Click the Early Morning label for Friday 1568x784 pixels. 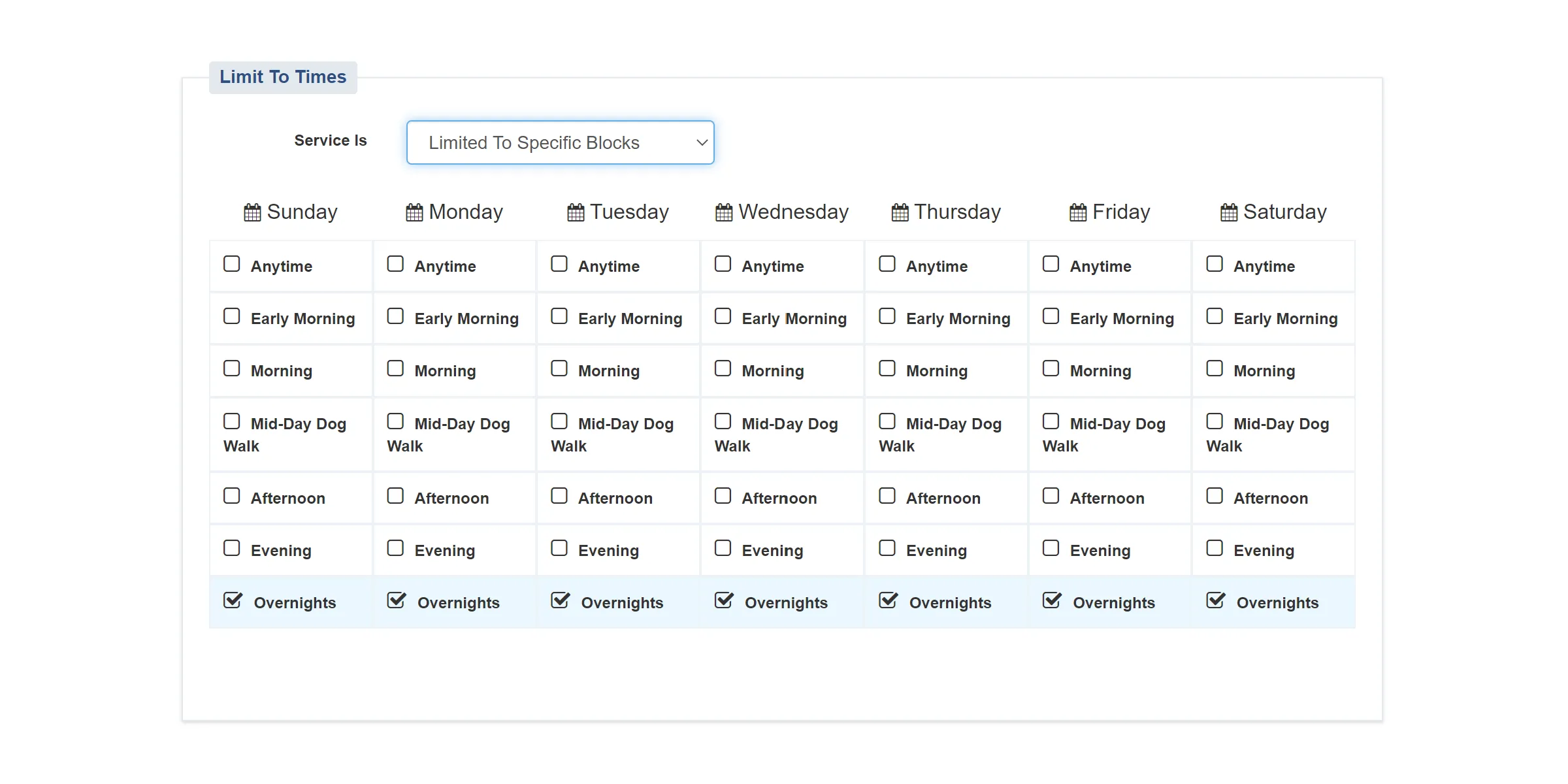(1122, 319)
